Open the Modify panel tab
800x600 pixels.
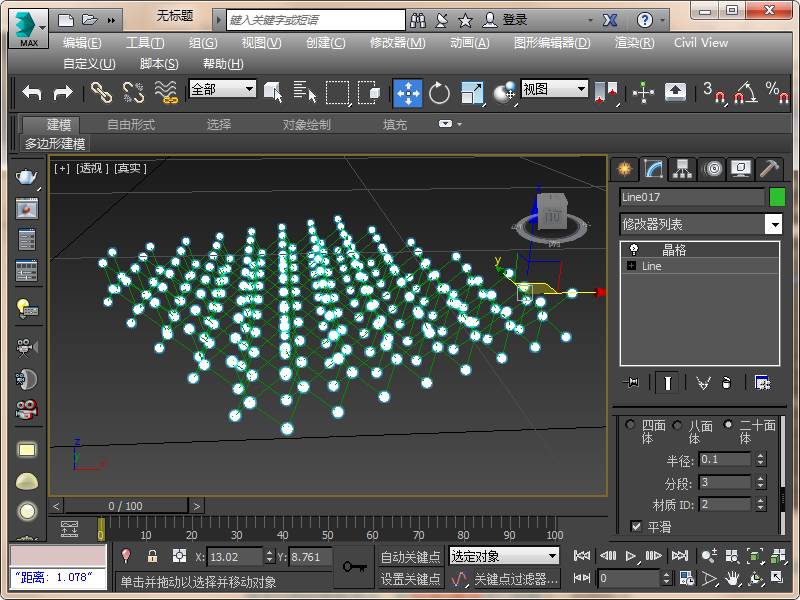[x=653, y=168]
